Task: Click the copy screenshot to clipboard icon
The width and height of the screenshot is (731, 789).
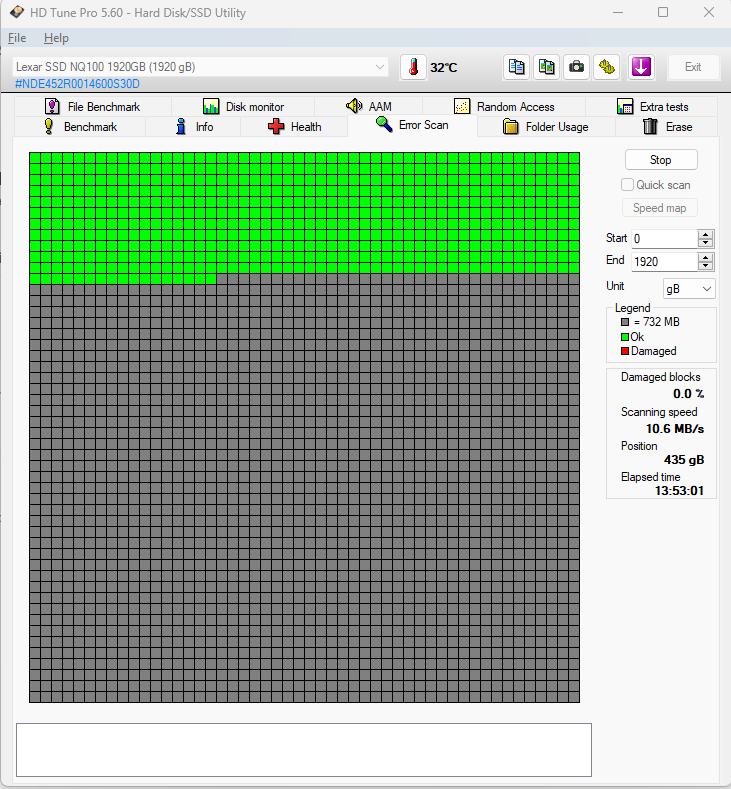Action: pos(546,67)
